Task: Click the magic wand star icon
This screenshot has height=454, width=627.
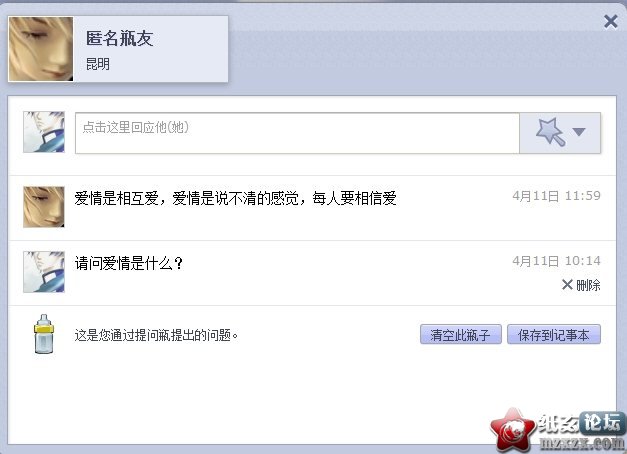Action: (x=551, y=132)
